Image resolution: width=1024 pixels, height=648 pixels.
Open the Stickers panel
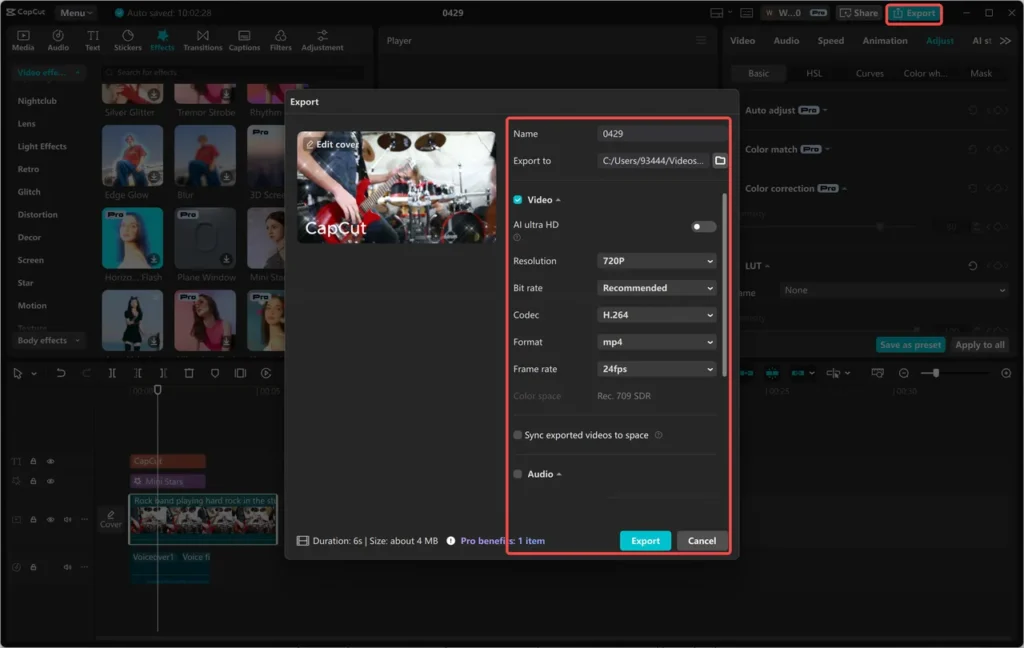point(127,40)
